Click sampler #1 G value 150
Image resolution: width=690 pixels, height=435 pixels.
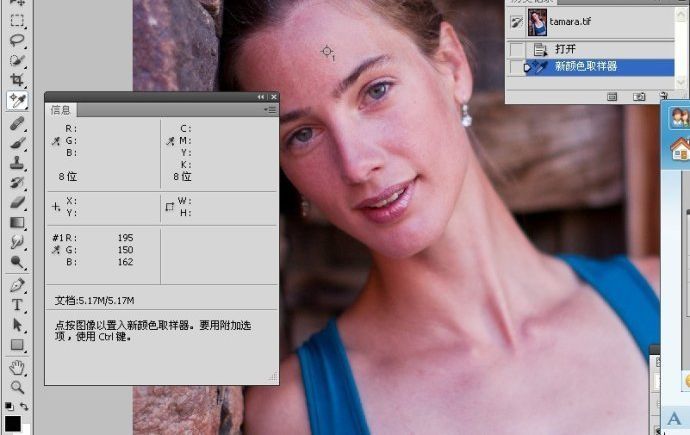pos(125,250)
